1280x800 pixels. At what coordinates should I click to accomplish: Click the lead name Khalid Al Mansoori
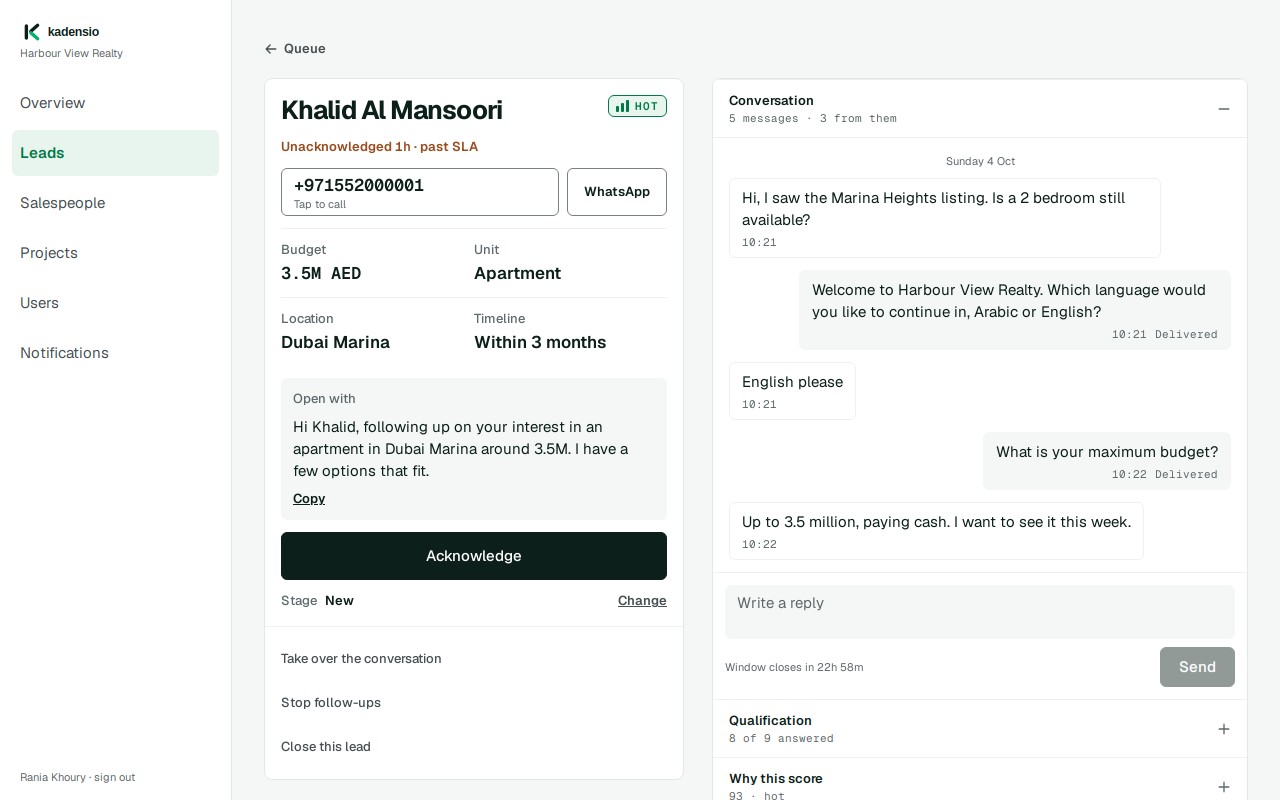point(392,110)
